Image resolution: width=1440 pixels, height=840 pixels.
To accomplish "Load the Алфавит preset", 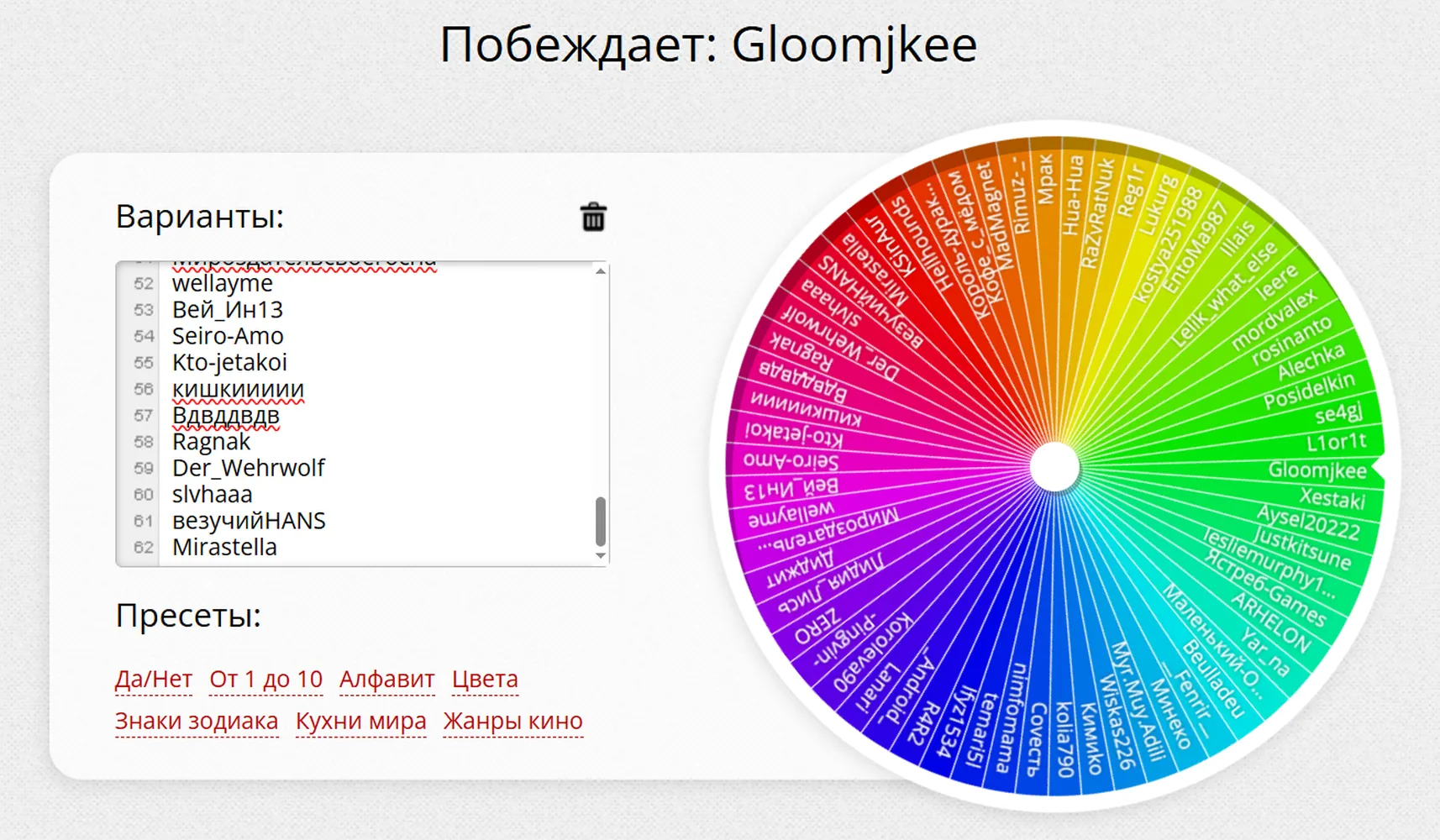I will coord(386,679).
